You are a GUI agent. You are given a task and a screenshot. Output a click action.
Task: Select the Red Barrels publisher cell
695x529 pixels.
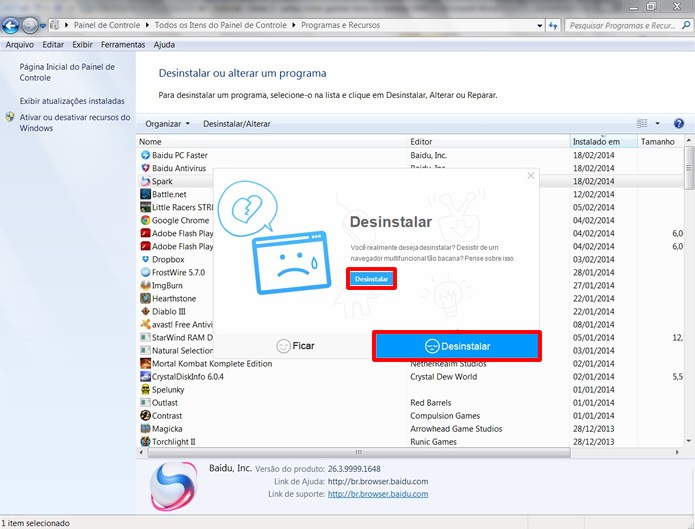pos(431,403)
